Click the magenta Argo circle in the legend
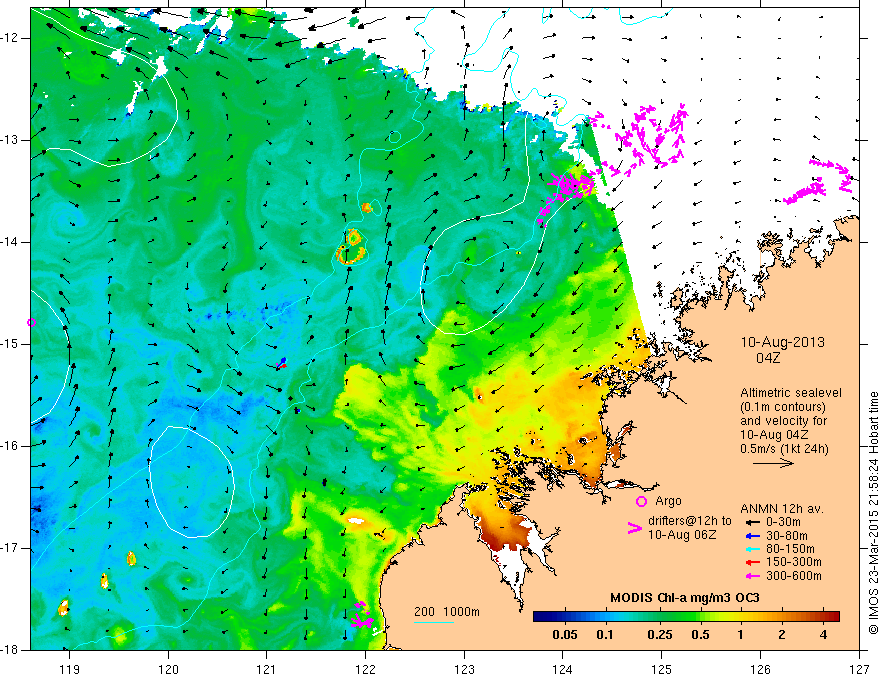 click(x=641, y=502)
